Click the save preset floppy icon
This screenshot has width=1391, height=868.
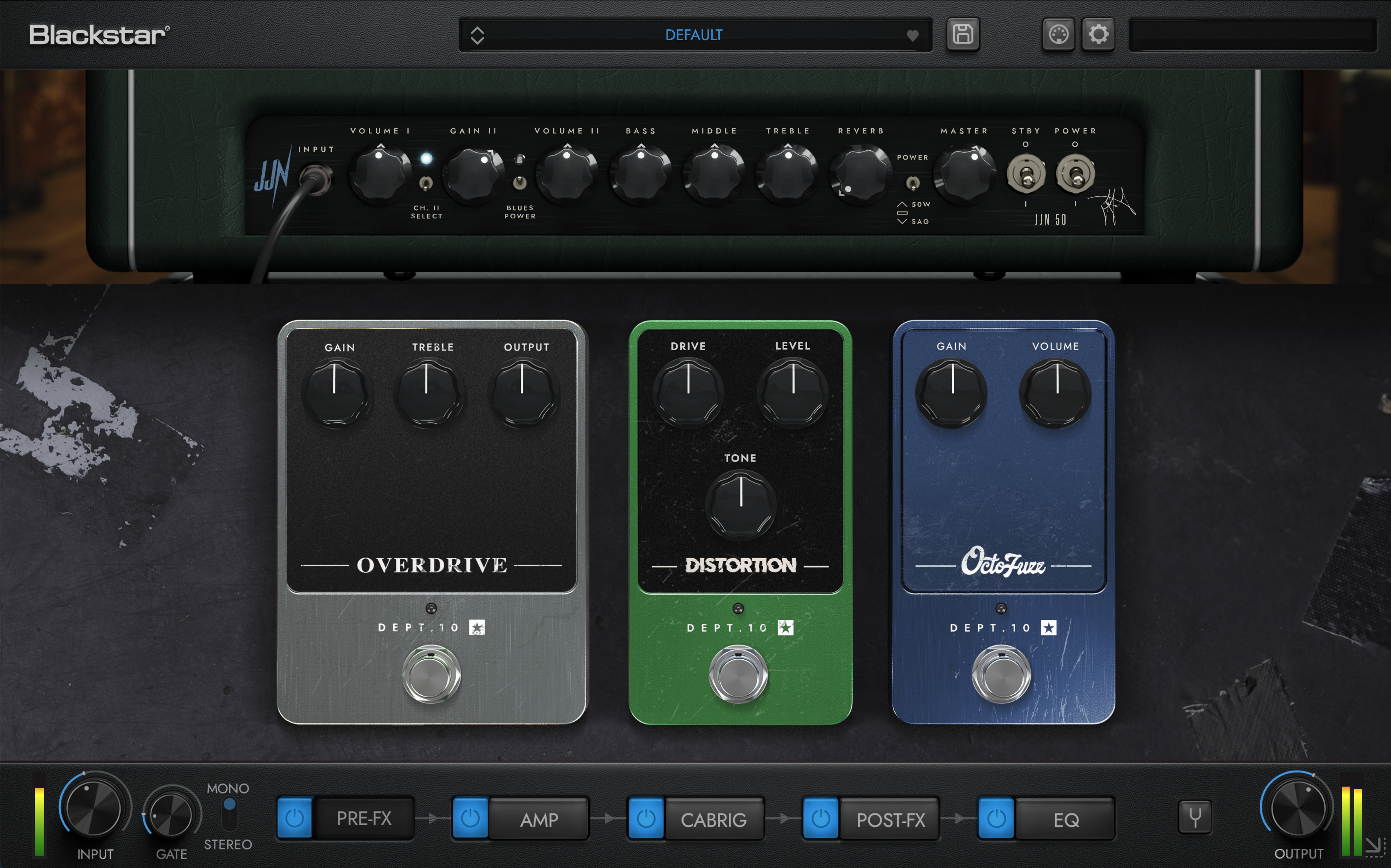pos(963,34)
